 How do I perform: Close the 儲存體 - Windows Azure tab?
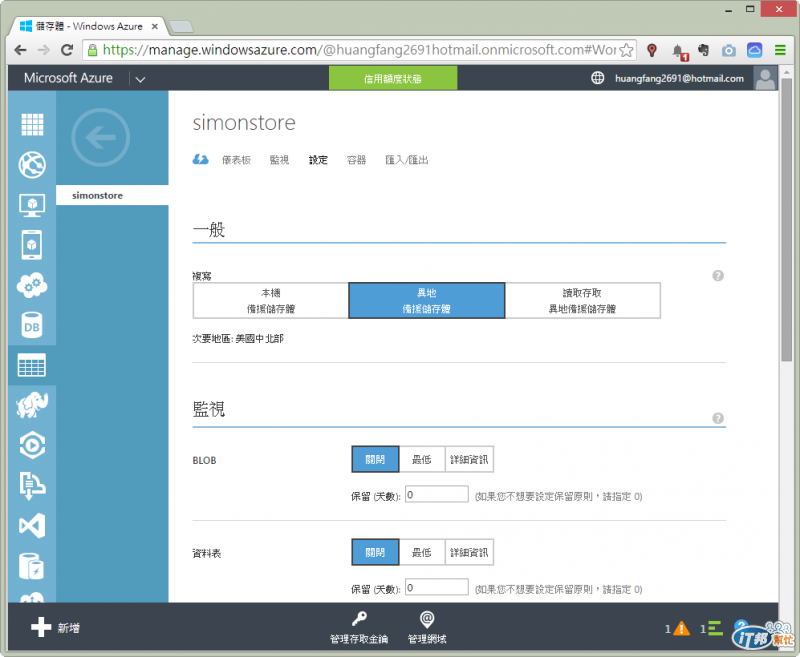coord(155,26)
